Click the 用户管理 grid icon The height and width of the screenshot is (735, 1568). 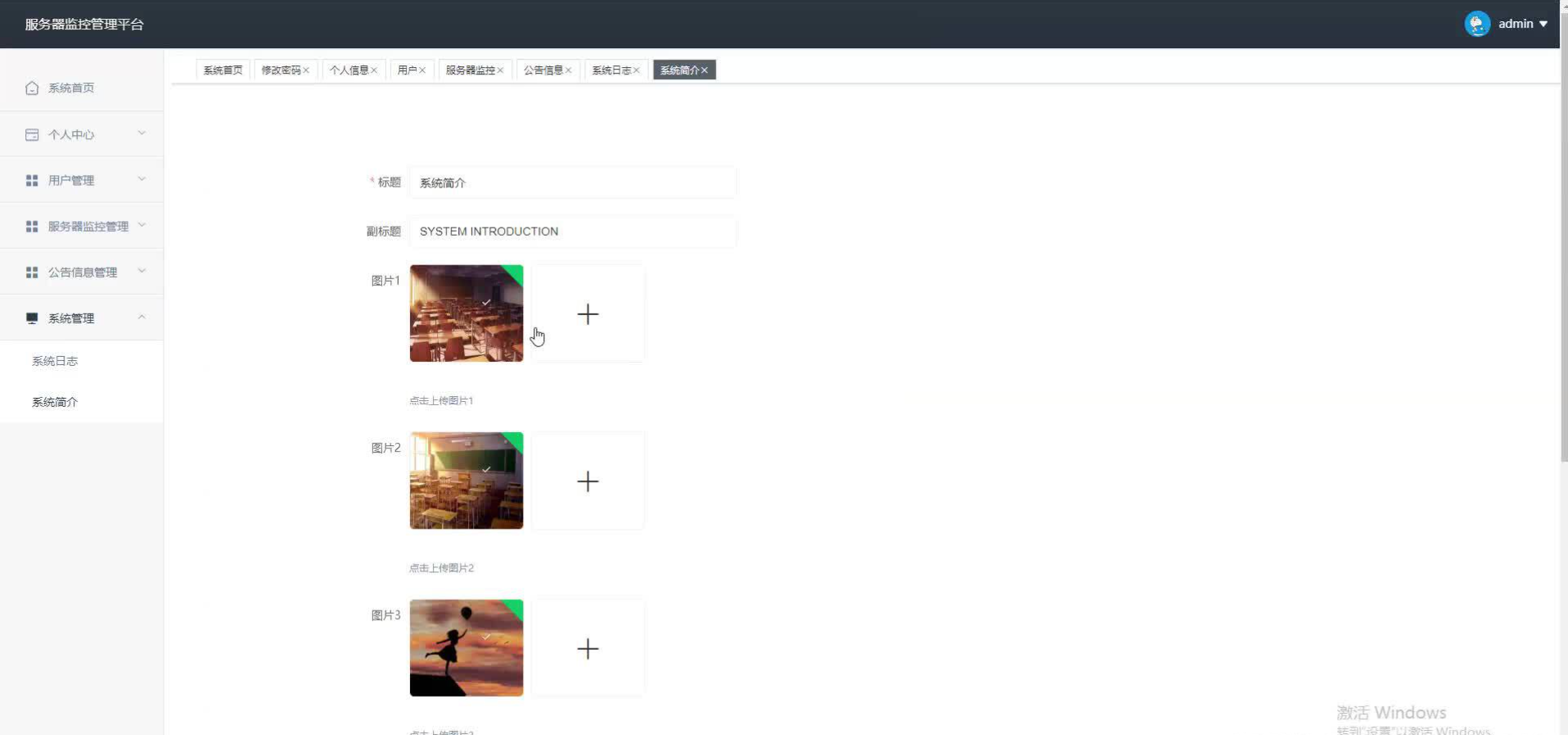click(32, 180)
